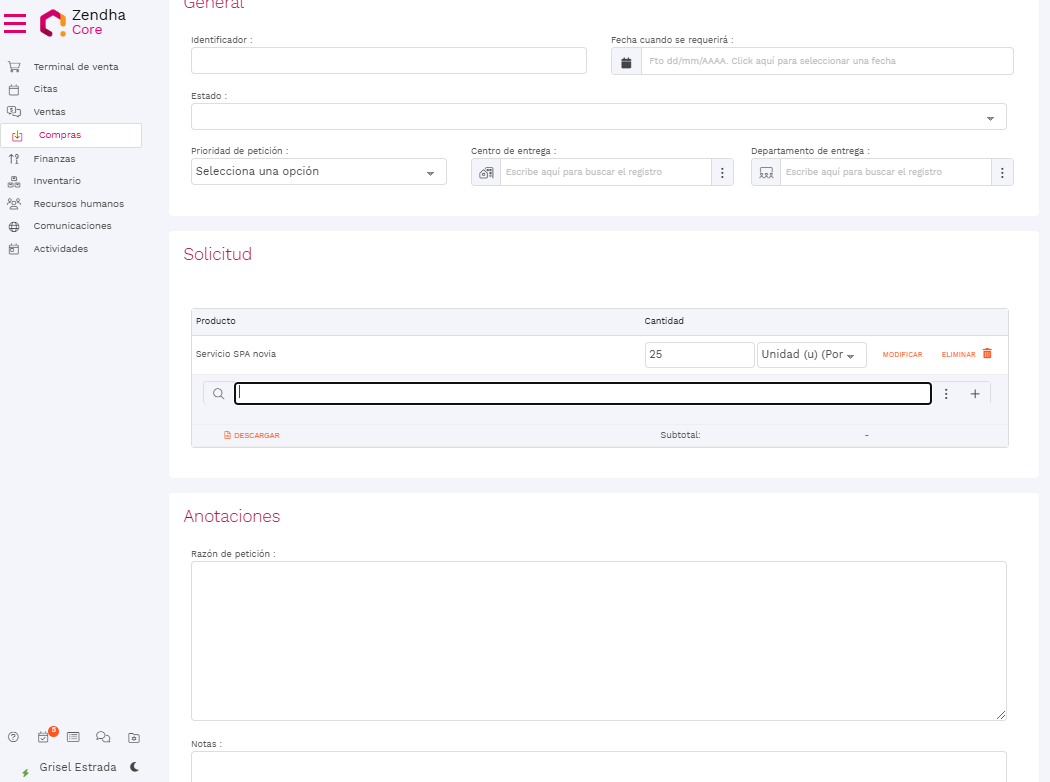
Task: Click the three-dot menu beside product search
Action: [x=946, y=394]
